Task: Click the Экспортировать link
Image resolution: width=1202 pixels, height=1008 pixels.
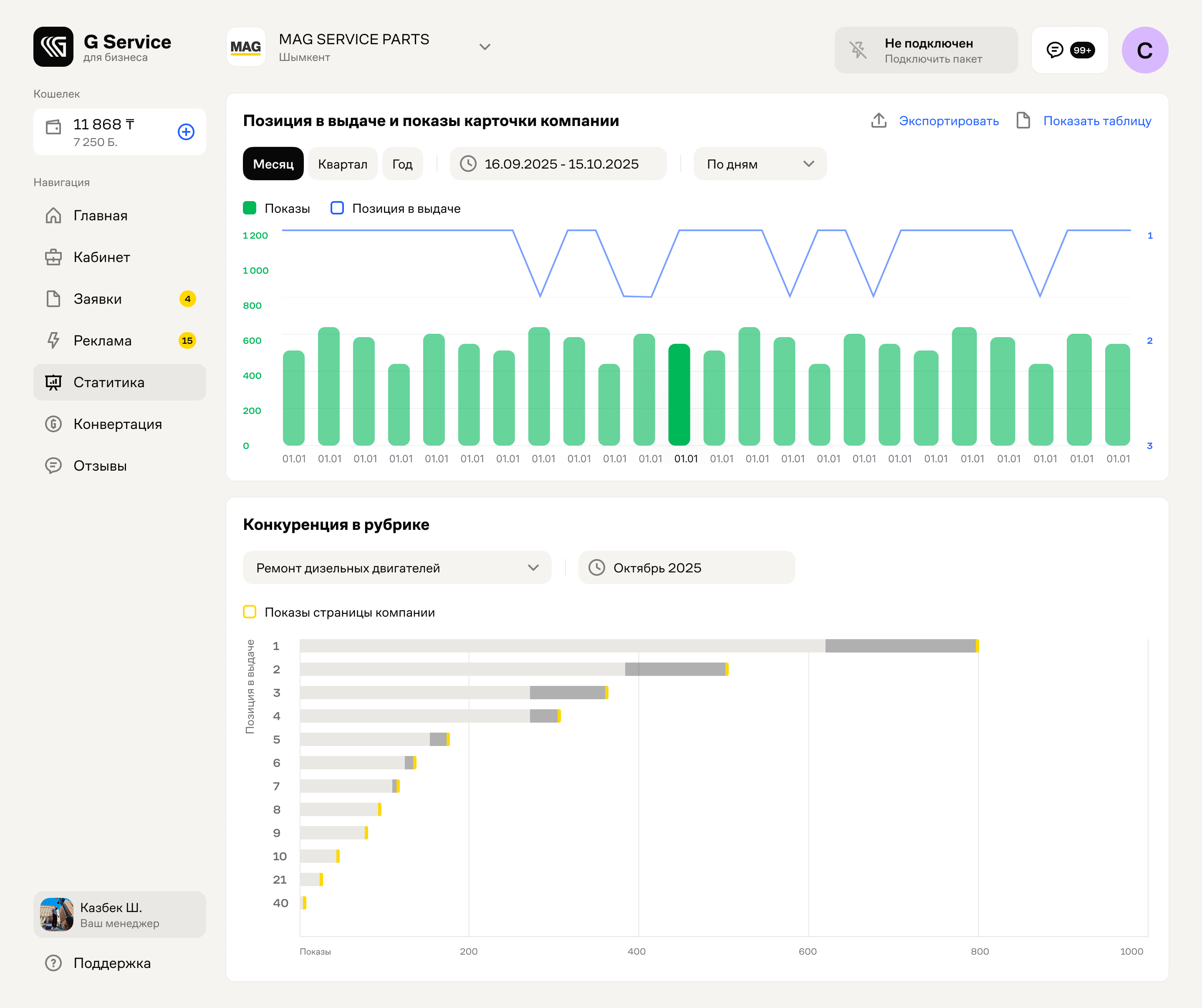Action: 948,121
